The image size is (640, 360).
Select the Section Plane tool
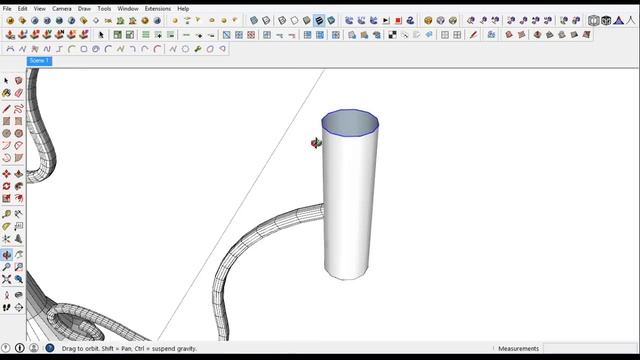pos(18,307)
